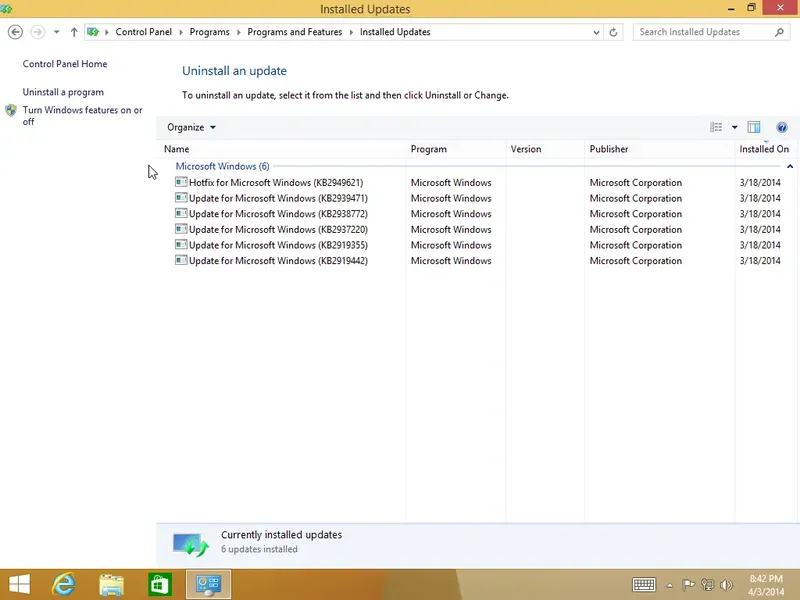Open Internet Explorer from the taskbar
The height and width of the screenshot is (600, 800).
click(x=63, y=584)
